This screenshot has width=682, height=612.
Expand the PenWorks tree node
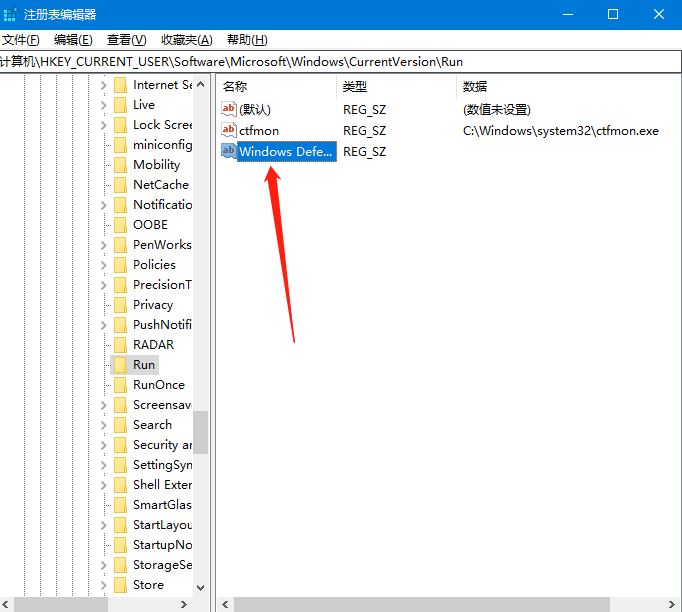click(104, 245)
